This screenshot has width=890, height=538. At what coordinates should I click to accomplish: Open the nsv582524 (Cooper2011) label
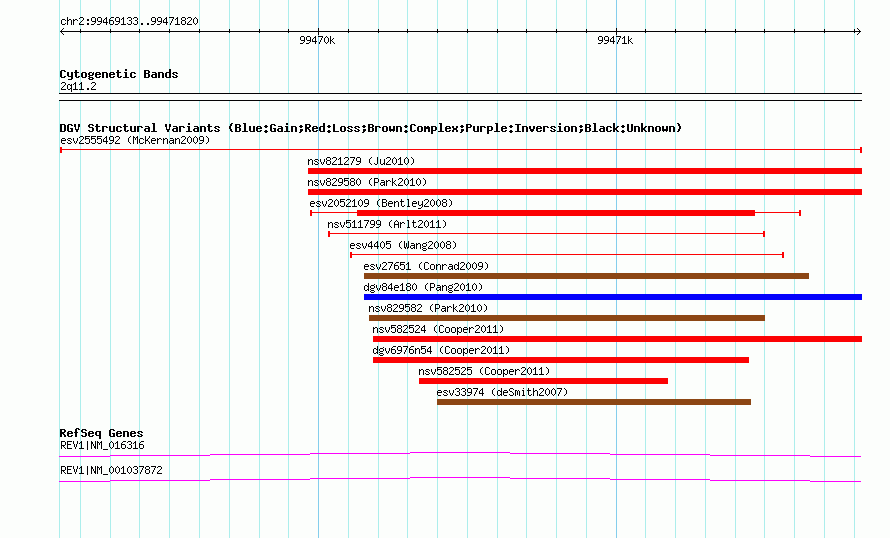[438, 329]
